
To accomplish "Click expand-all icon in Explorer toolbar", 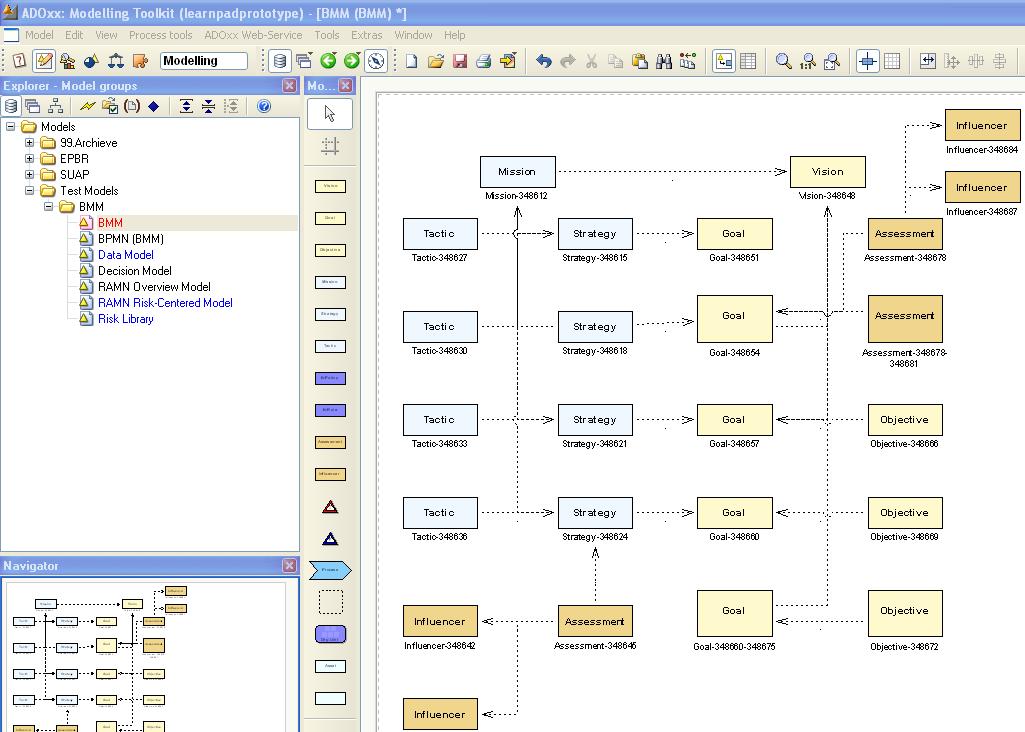I will tap(186, 106).
